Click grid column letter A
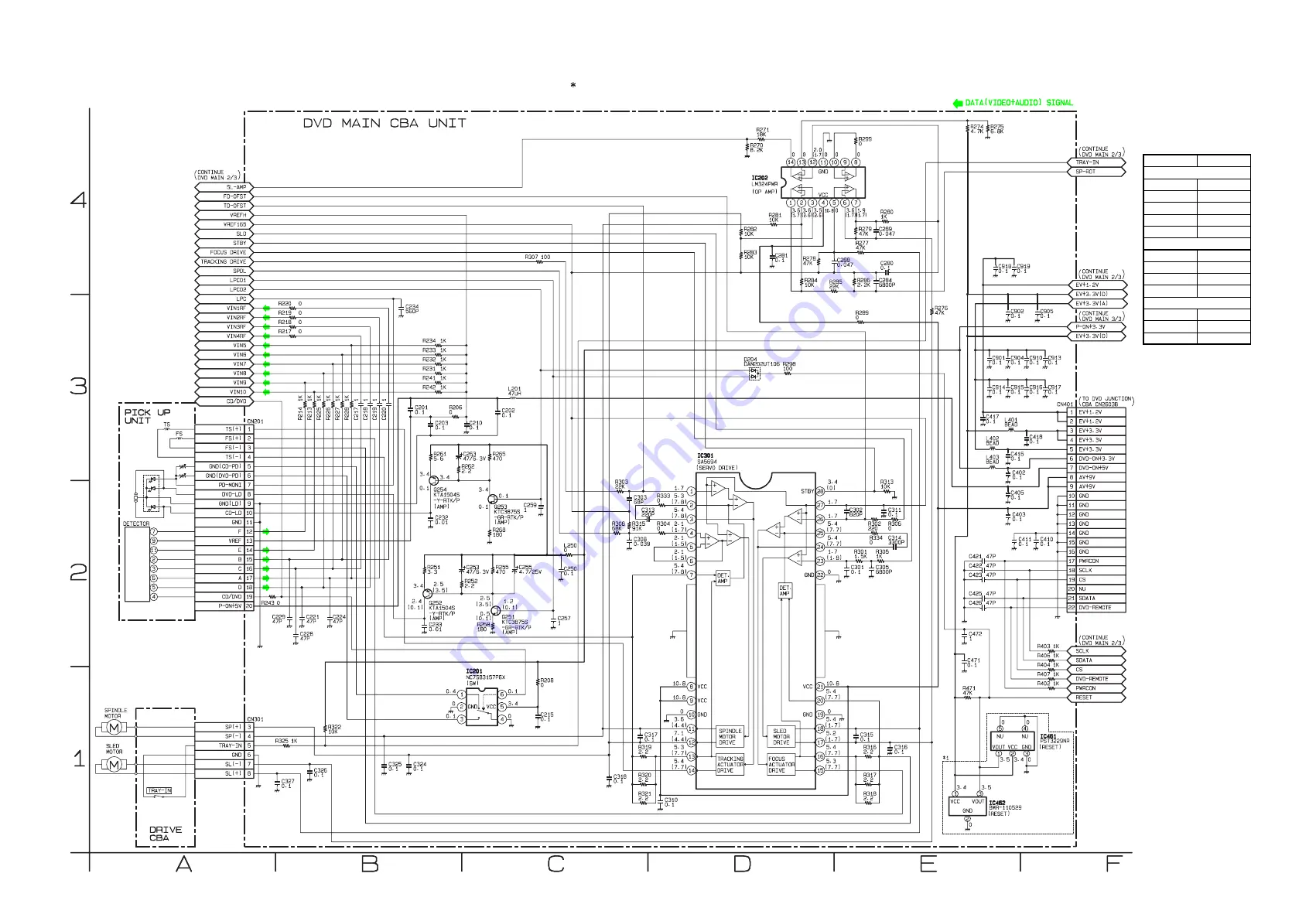Viewport: 1316px width, 921px height. point(183,864)
